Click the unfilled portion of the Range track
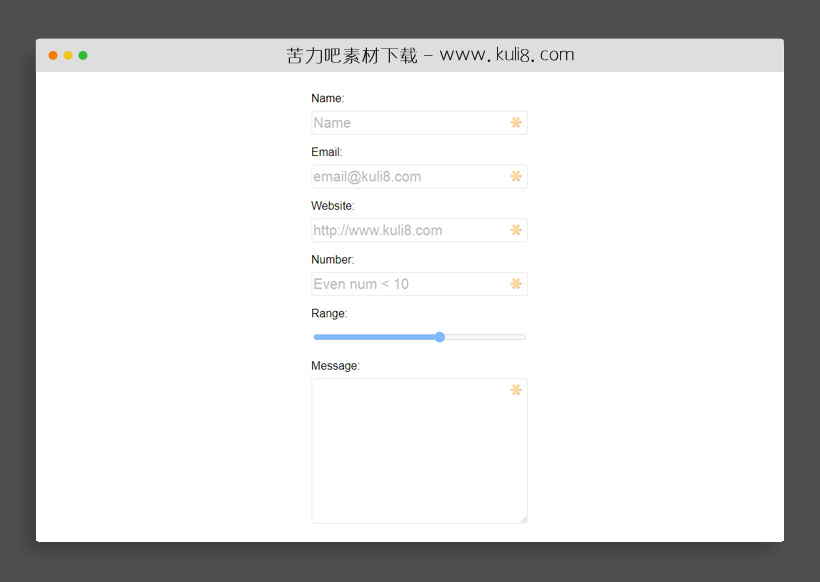 coord(485,337)
